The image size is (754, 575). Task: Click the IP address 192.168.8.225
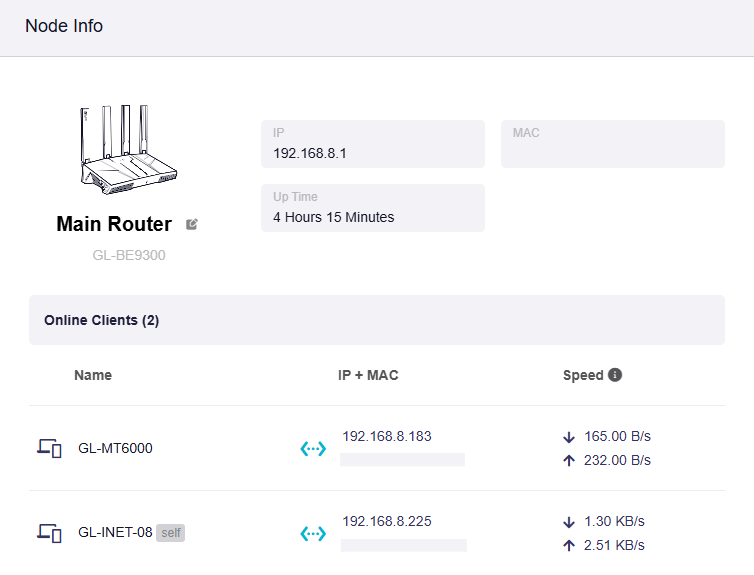pyautogui.click(x=387, y=521)
